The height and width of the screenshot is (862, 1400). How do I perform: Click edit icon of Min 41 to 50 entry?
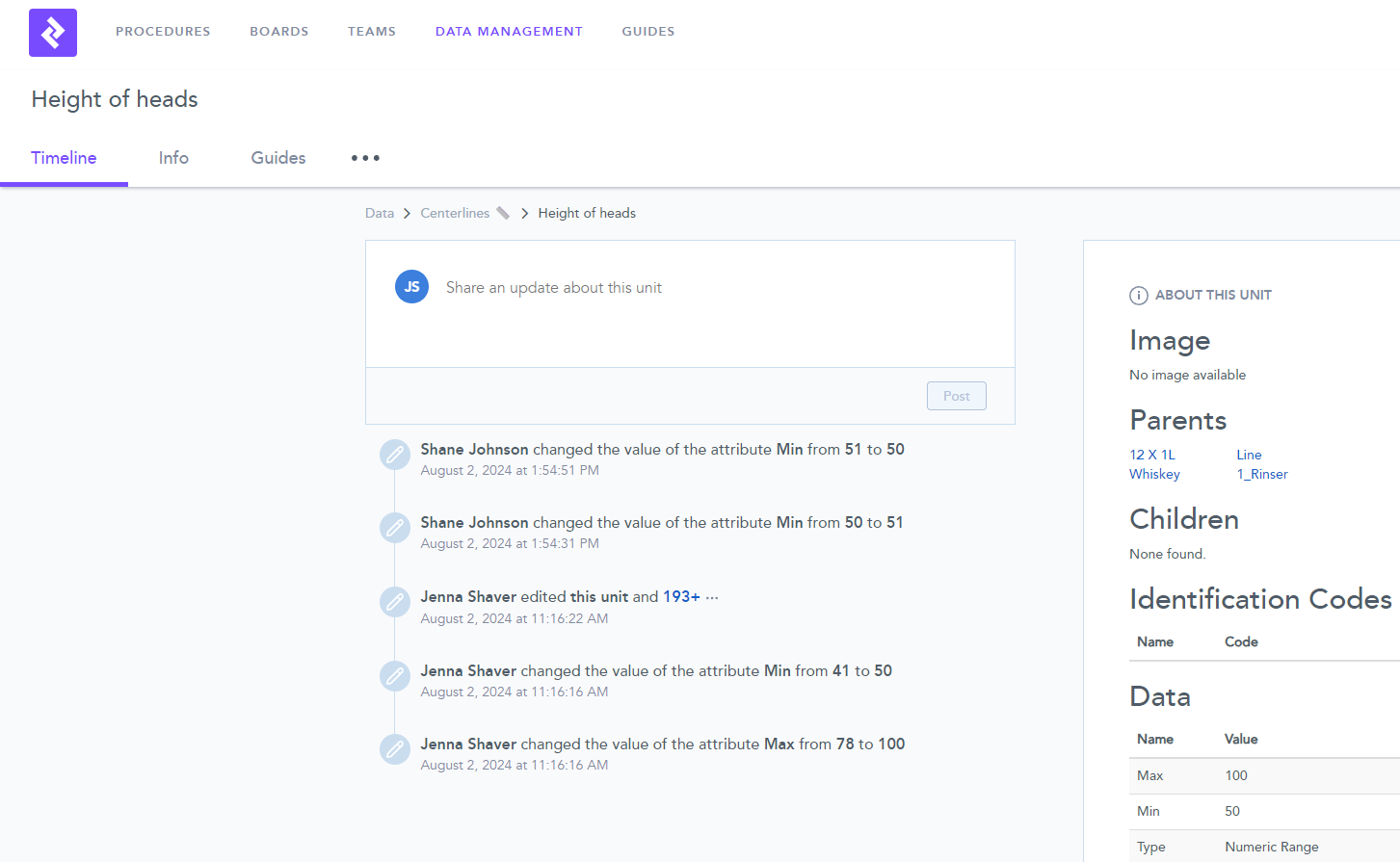point(395,676)
